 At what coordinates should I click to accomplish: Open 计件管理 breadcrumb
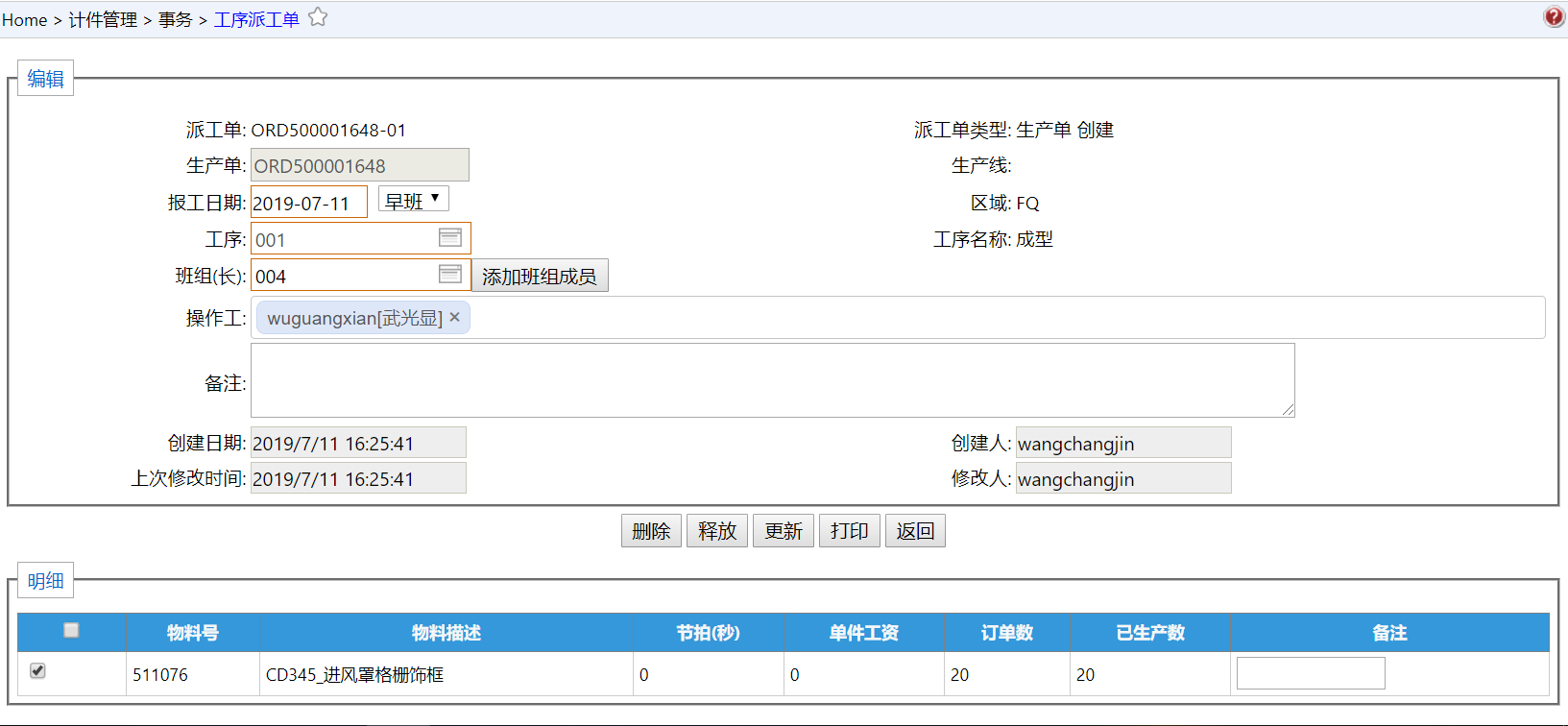coord(103,19)
